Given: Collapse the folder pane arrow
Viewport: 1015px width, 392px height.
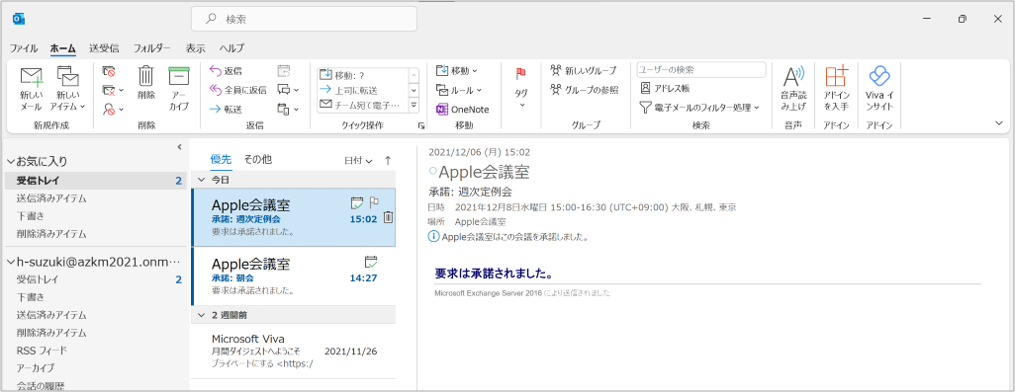Looking at the screenshot, I should (x=179, y=147).
